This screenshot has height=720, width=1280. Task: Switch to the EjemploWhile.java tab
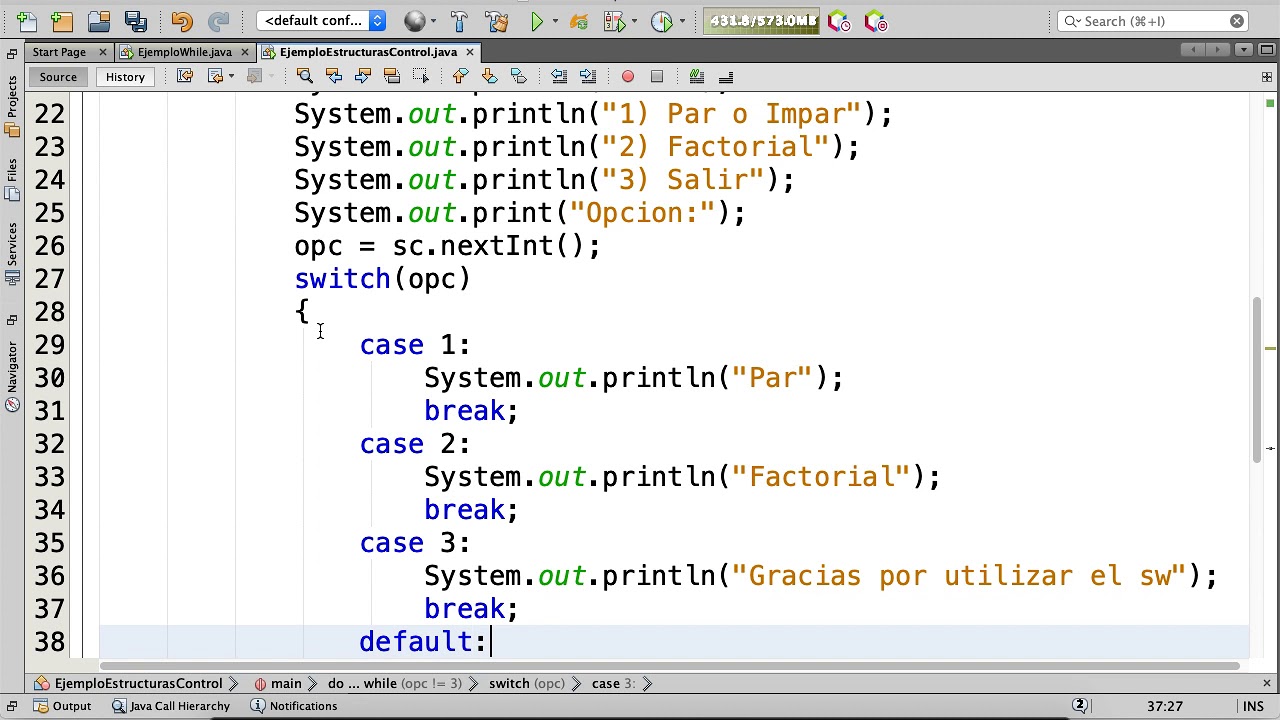tap(185, 52)
